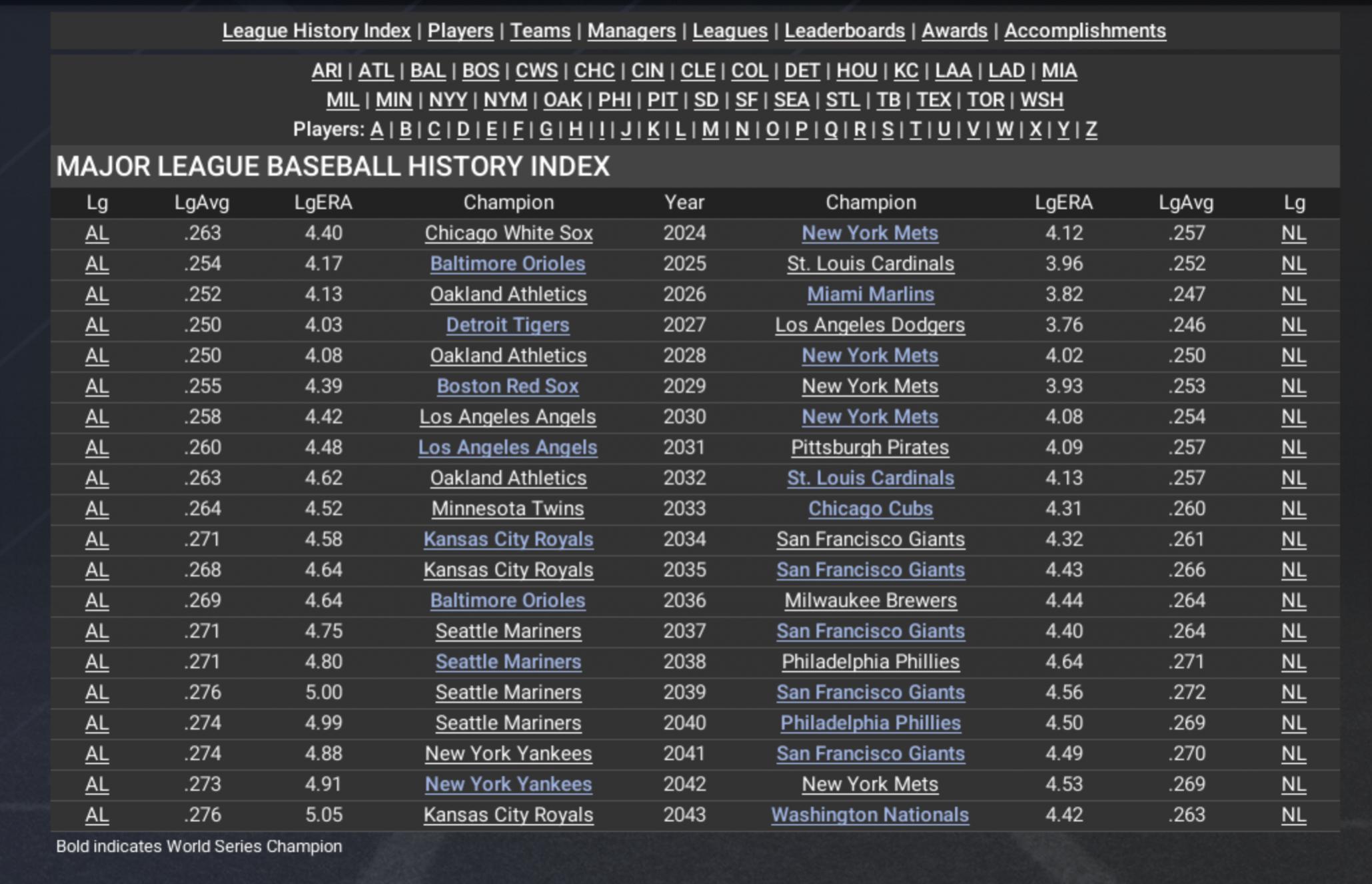
Task: Open the Accomplishments page
Action: 1085,31
